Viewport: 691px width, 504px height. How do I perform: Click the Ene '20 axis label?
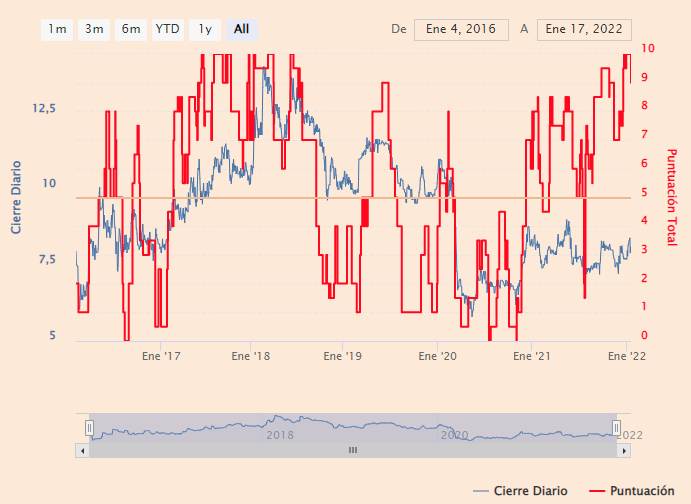tap(438, 356)
